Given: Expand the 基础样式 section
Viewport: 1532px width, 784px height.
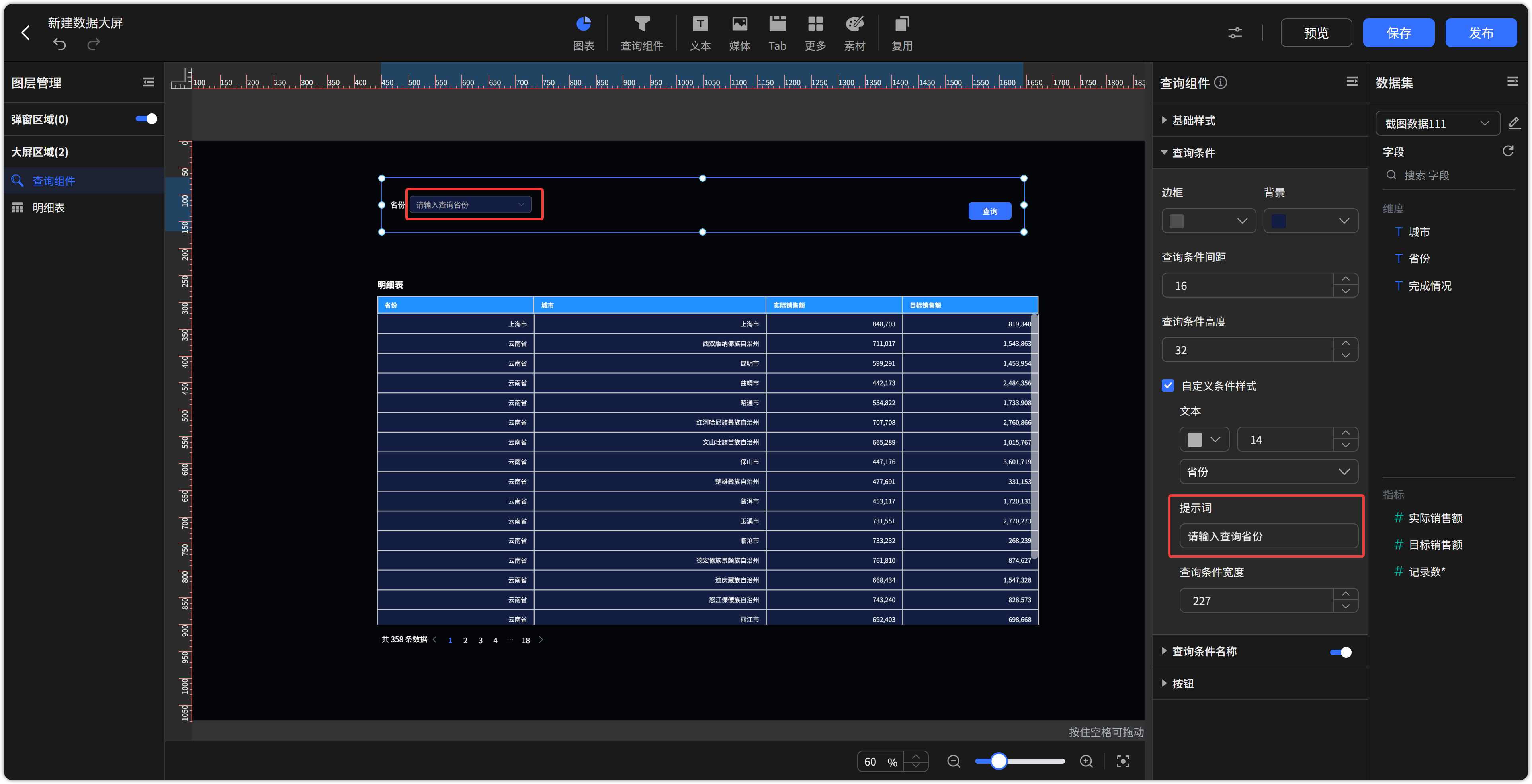Looking at the screenshot, I should pyautogui.click(x=1259, y=120).
